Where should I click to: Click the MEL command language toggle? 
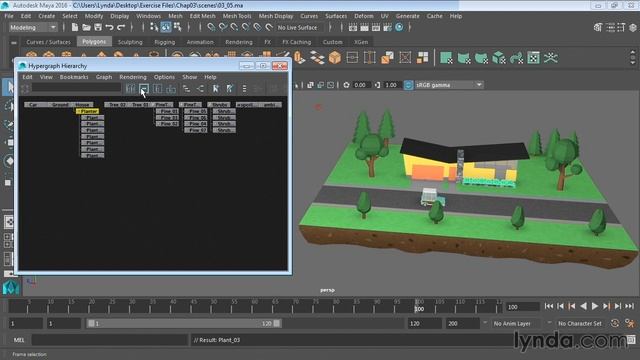coord(19,340)
